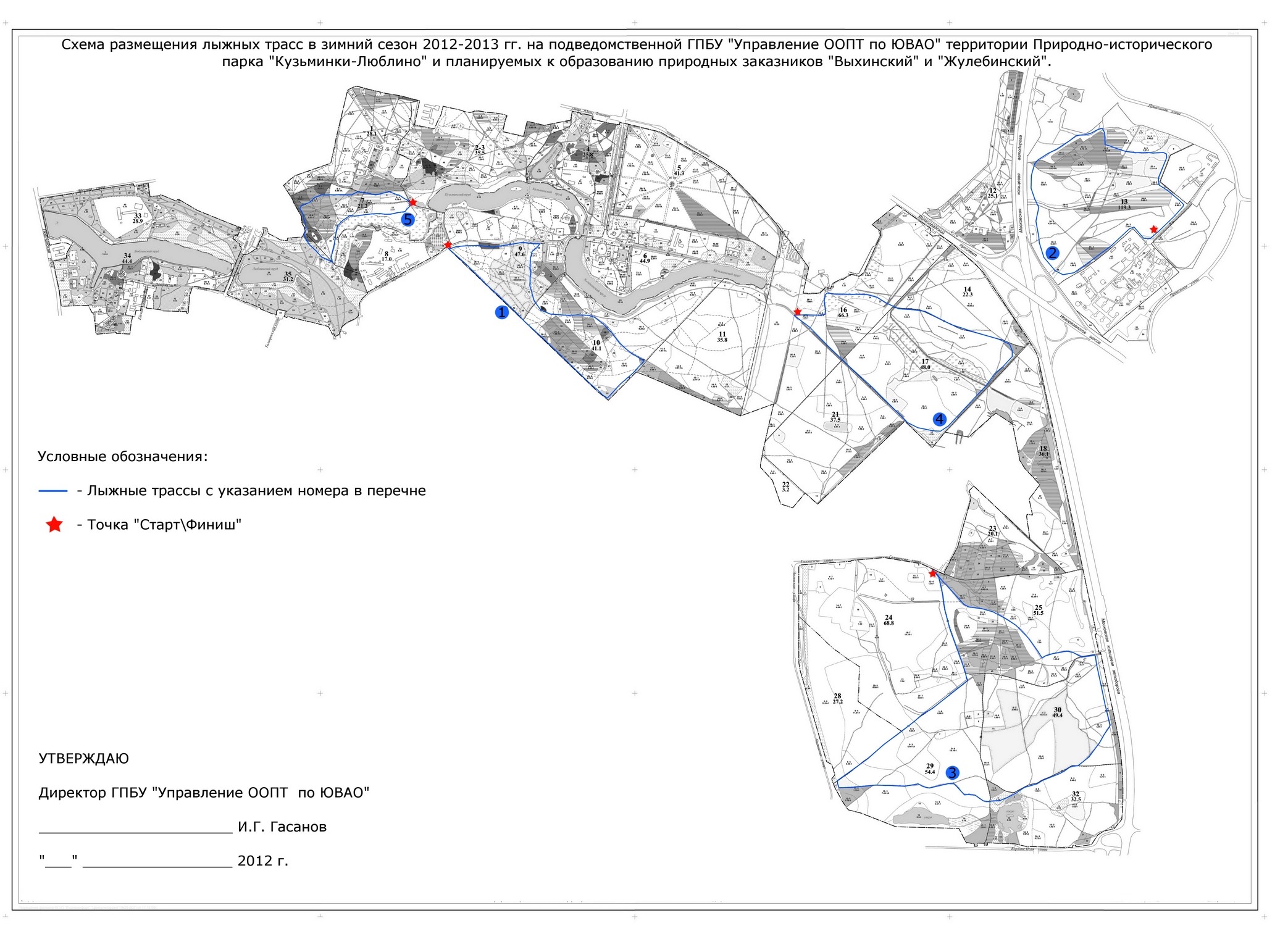This screenshot has height=926, width=1288.
Task: Click the red start star near route 5
Action: (x=412, y=202)
